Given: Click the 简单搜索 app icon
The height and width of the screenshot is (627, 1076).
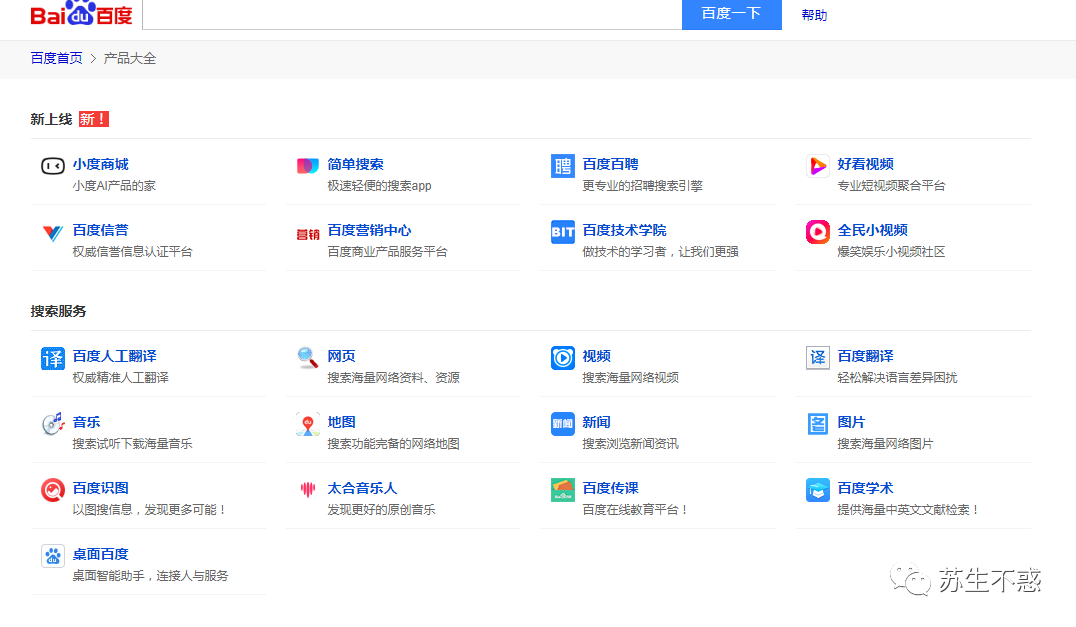Looking at the screenshot, I should [x=307, y=165].
